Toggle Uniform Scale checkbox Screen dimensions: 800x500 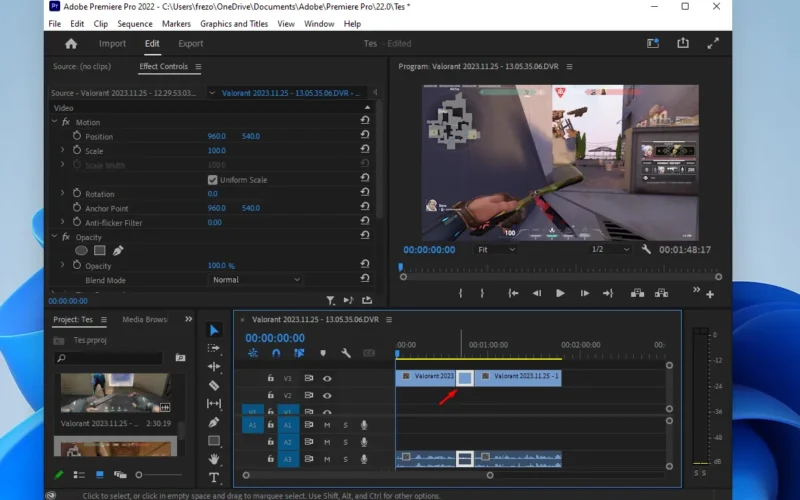(213, 180)
